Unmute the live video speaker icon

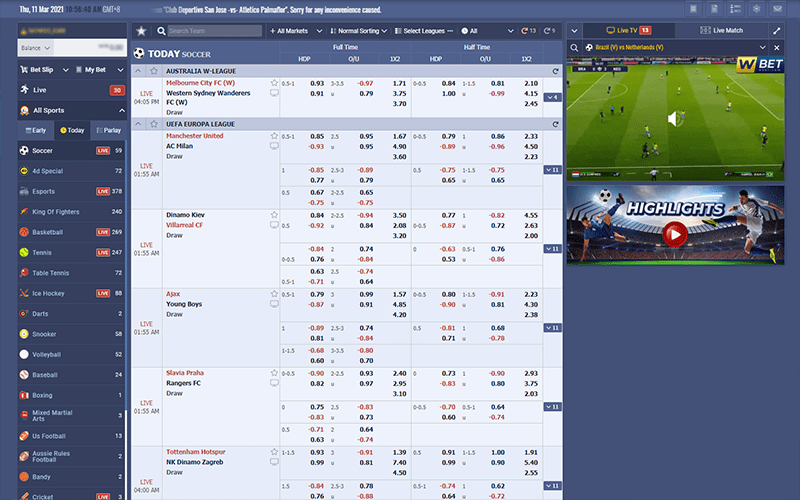click(677, 120)
